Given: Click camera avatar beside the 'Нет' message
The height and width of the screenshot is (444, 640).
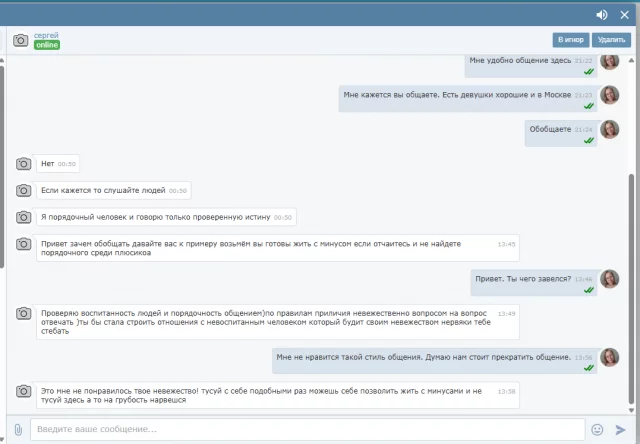Looking at the screenshot, I should (23, 164).
